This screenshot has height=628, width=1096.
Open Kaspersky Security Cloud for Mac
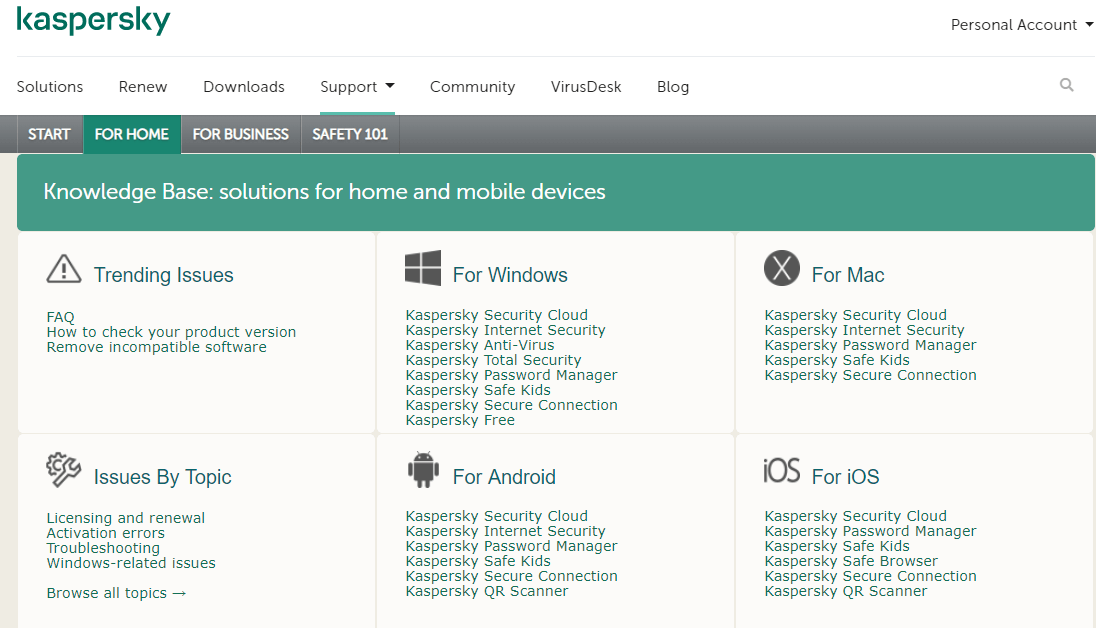856,315
